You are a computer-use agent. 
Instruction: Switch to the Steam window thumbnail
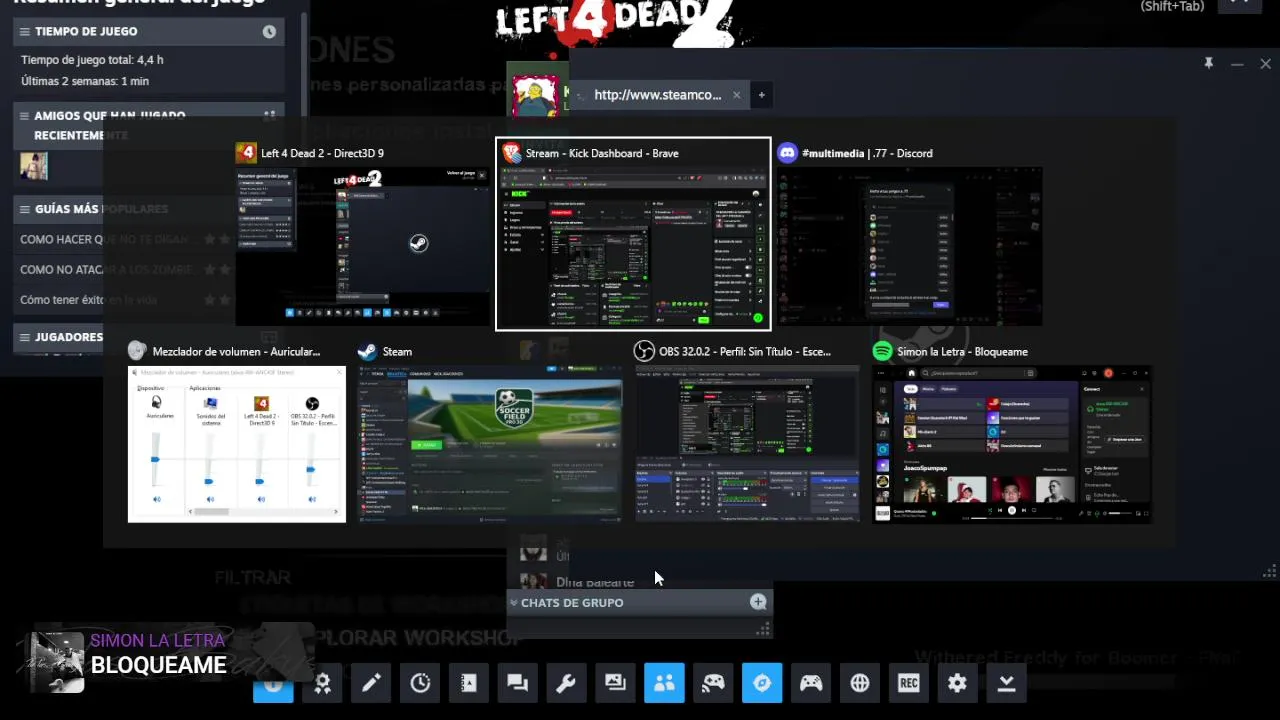(x=490, y=432)
